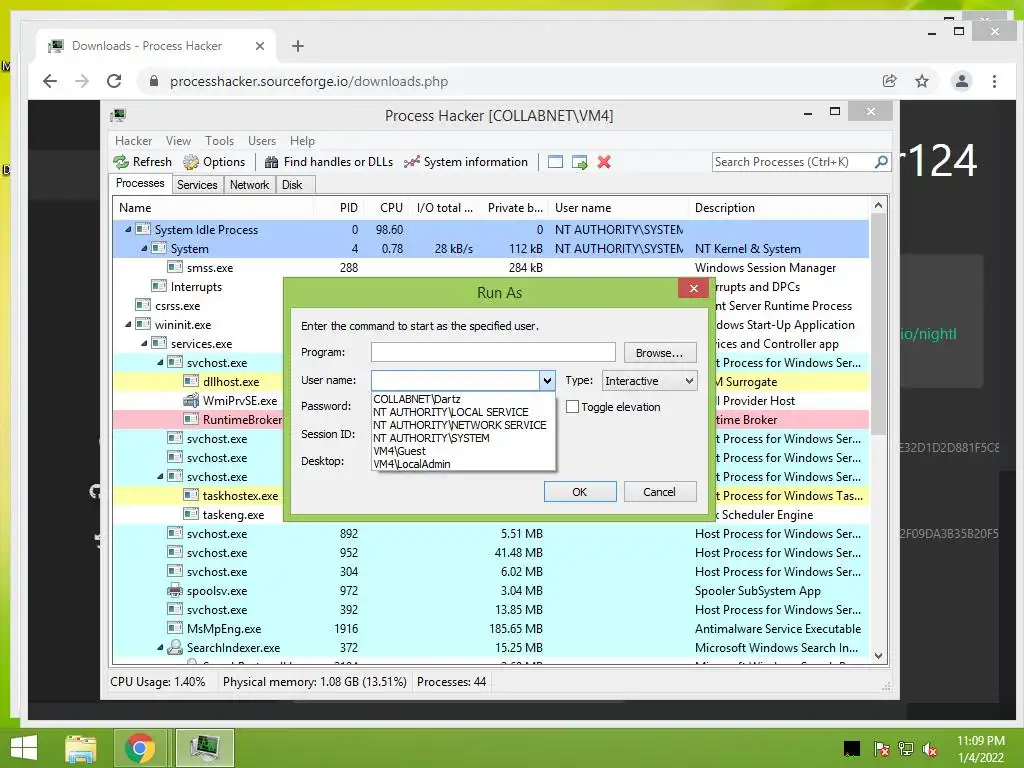Viewport: 1024px width, 768px height.
Task: Open Chrome three-dot menu
Action: pos(994,81)
